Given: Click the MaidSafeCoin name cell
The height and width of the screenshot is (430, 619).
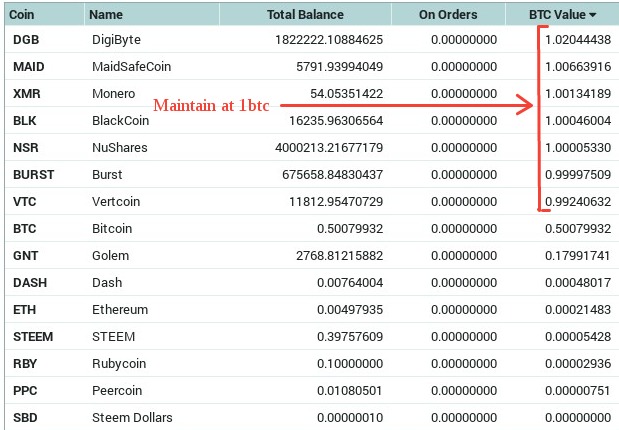Looking at the screenshot, I should (x=131, y=66).
